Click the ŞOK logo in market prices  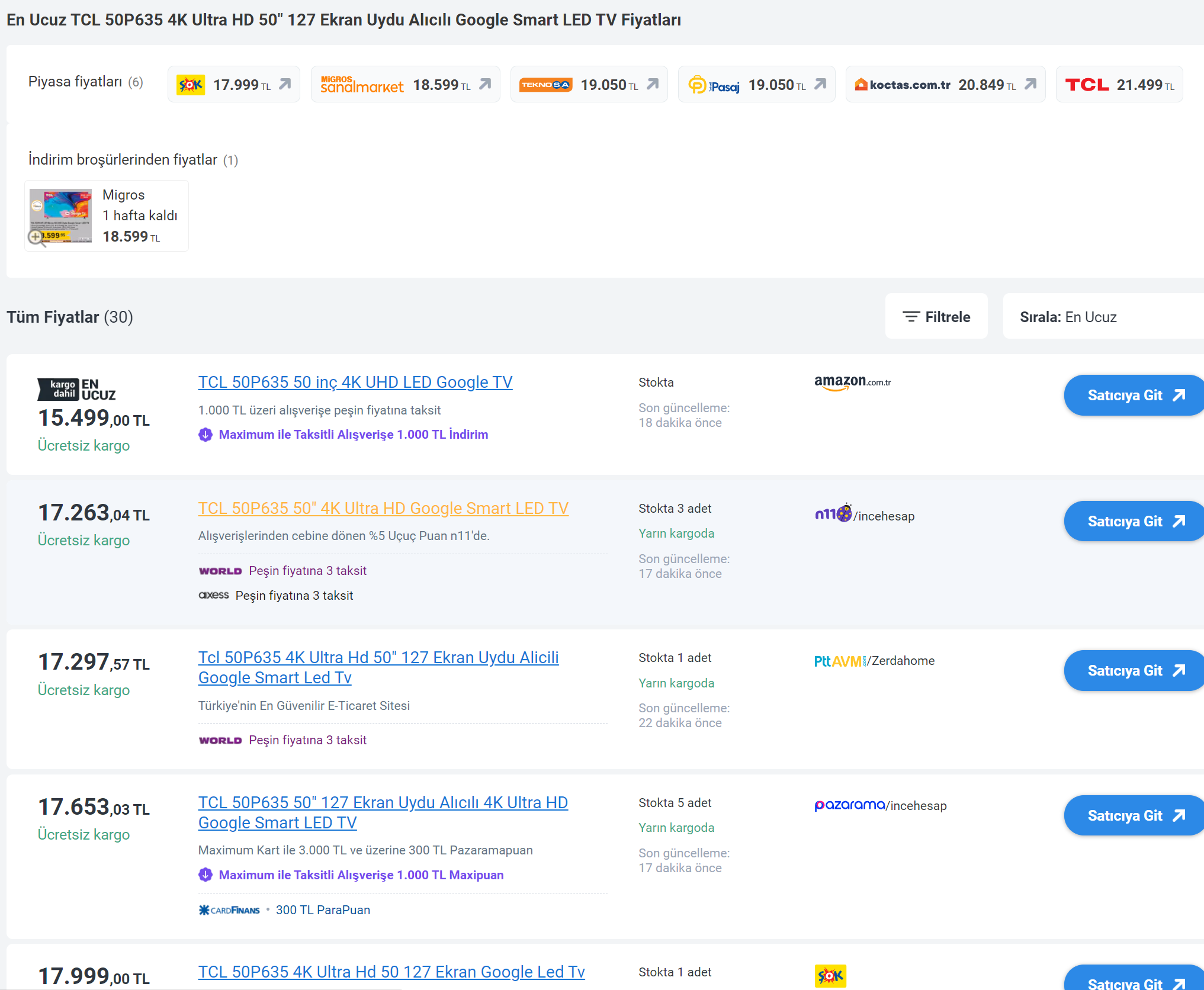191,85
